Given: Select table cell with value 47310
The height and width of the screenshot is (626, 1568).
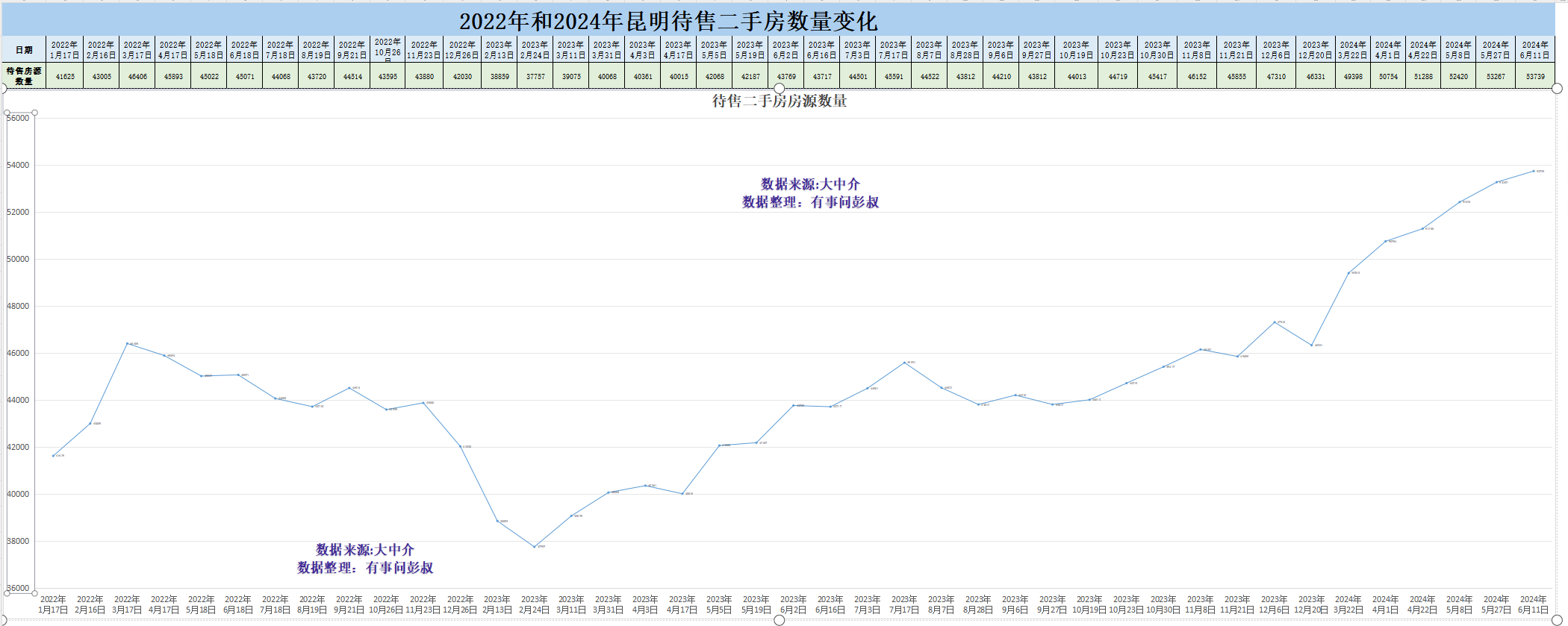Looking at the screenshot, I should coord(1276,76).
